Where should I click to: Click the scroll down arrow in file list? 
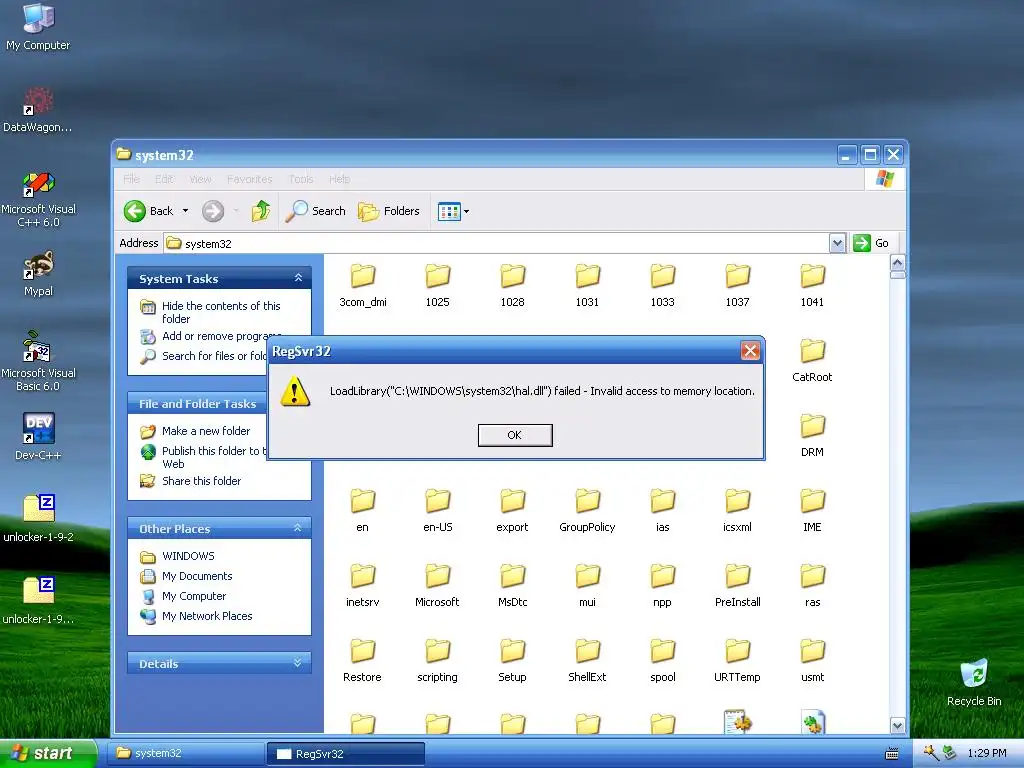[x=897, y=725]
